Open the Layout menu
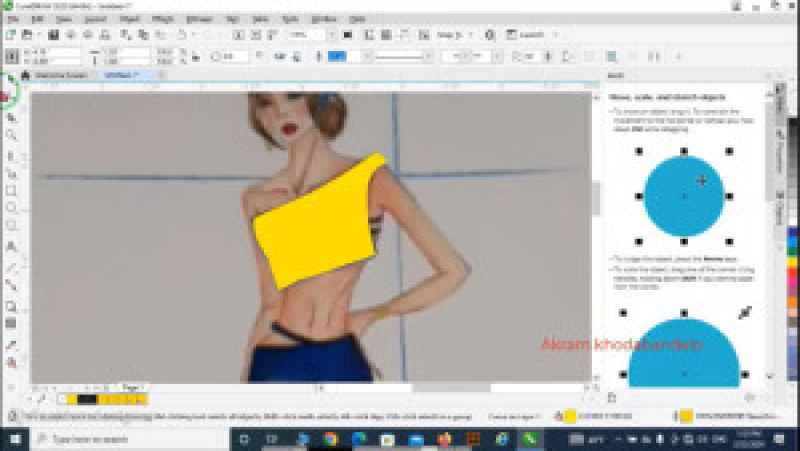800x451 pixels. click(x=95, y=19)
